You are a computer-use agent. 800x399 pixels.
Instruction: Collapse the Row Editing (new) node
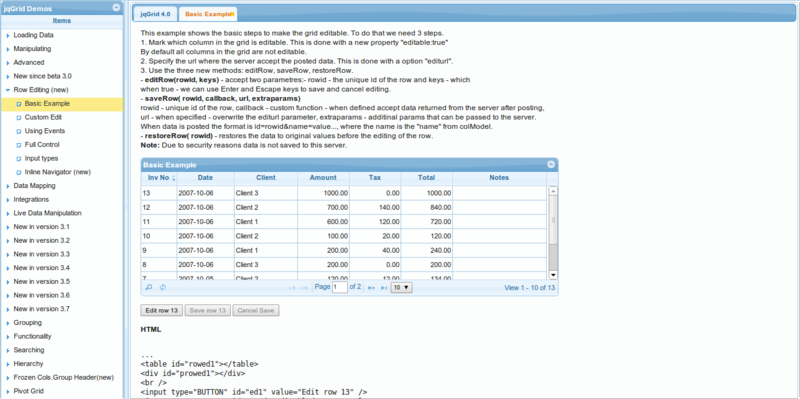pos(8,90)
